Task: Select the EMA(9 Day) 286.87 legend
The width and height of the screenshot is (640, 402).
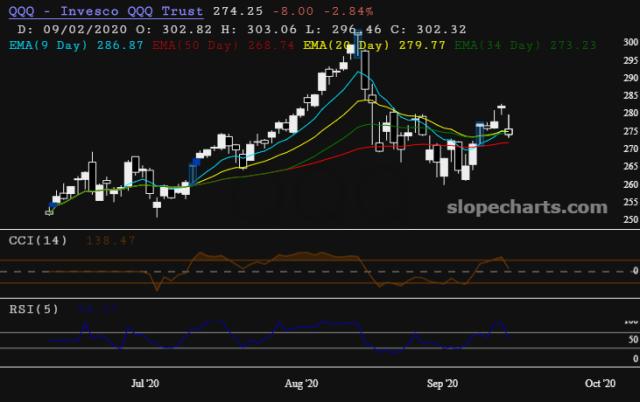Action: [x=76, y=45]
